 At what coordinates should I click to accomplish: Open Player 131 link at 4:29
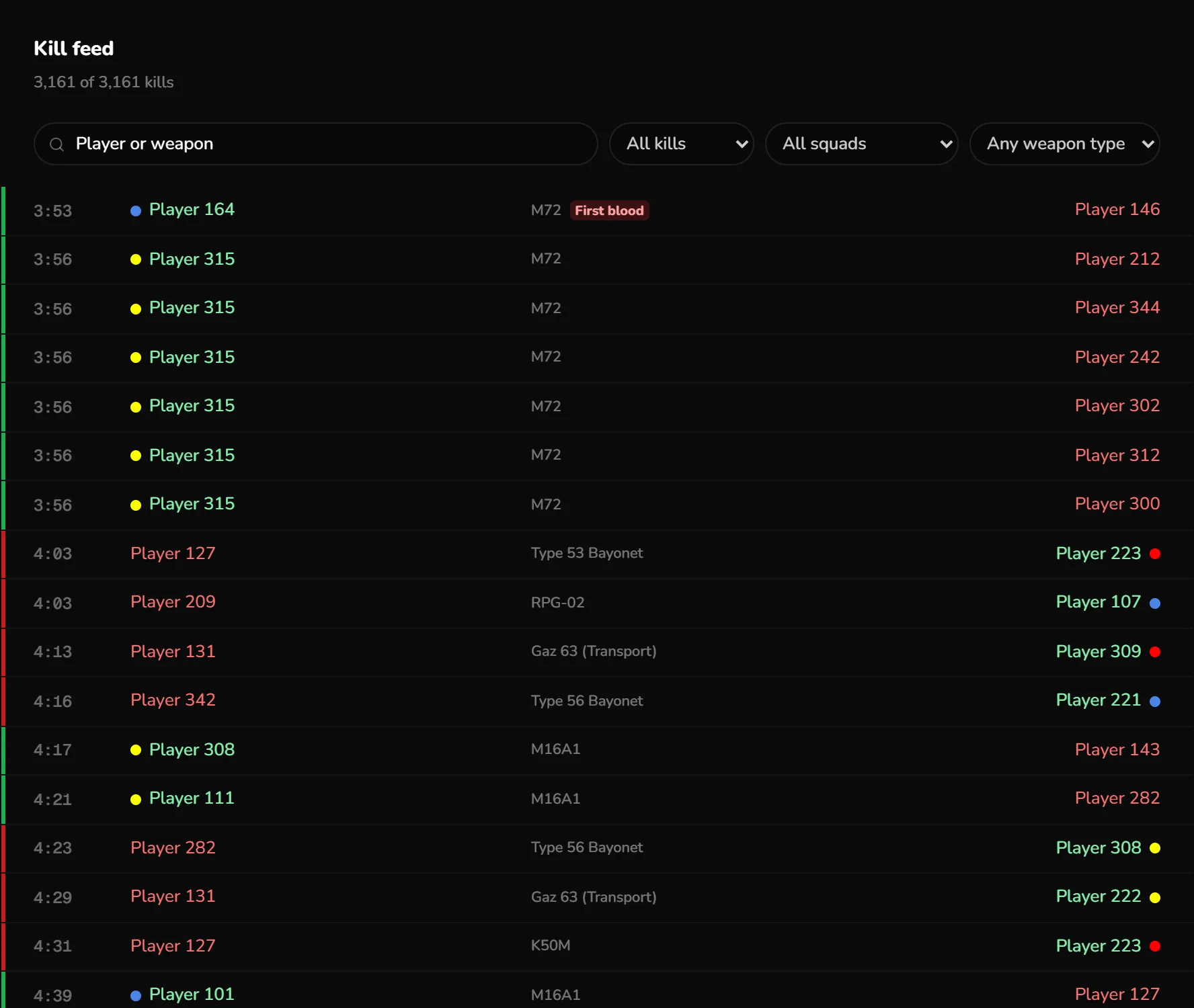coord(173,896)
